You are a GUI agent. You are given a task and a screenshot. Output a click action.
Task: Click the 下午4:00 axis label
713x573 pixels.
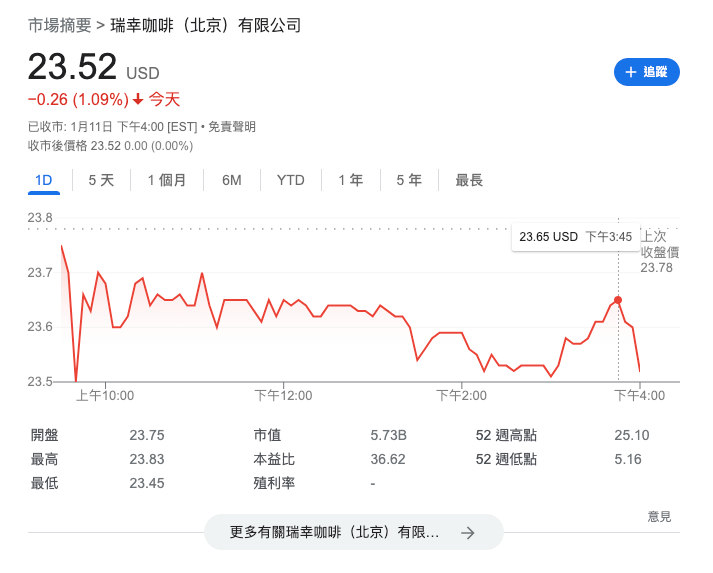click(640, 396)
